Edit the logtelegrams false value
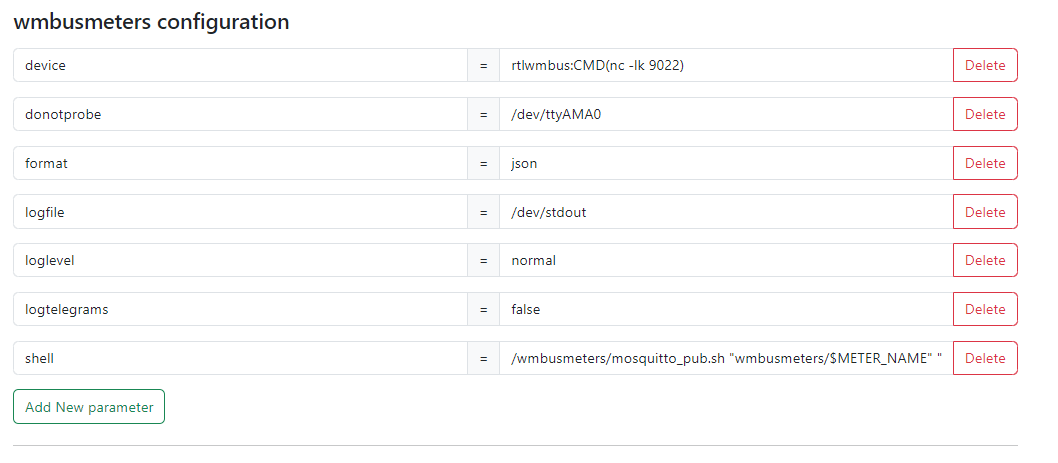 tap(726, 309)
